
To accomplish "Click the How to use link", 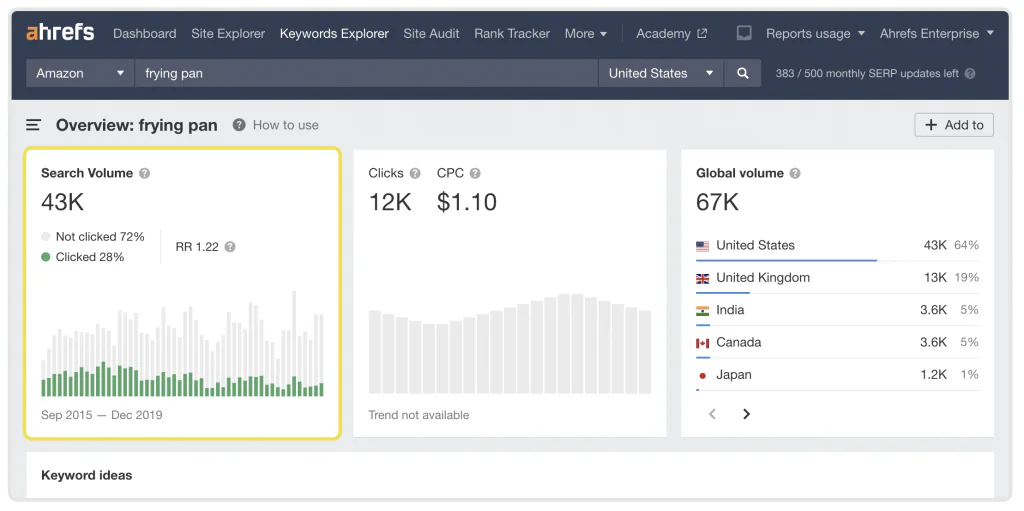I will [x=285, y=125].
